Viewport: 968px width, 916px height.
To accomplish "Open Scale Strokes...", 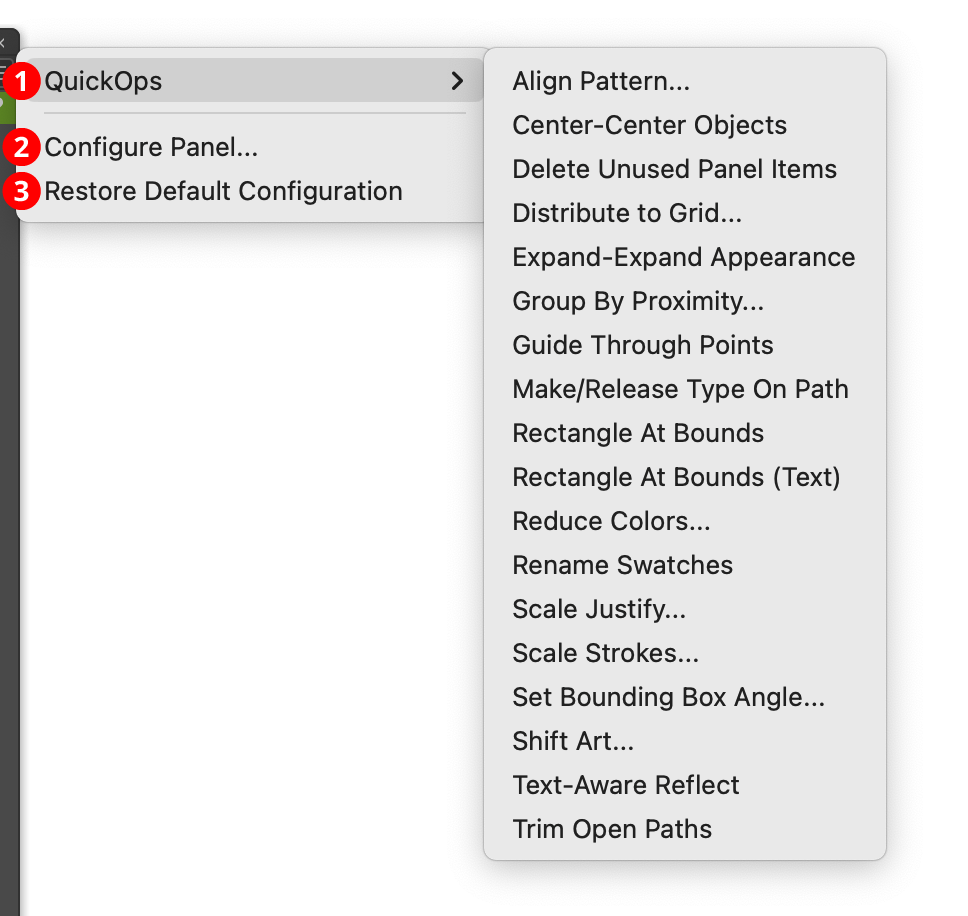I will [x=605, y=653].
